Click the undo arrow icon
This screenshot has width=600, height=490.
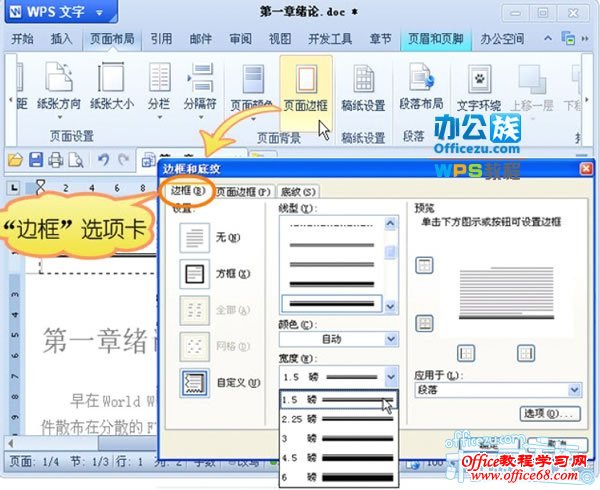click(x=104, y=160)
